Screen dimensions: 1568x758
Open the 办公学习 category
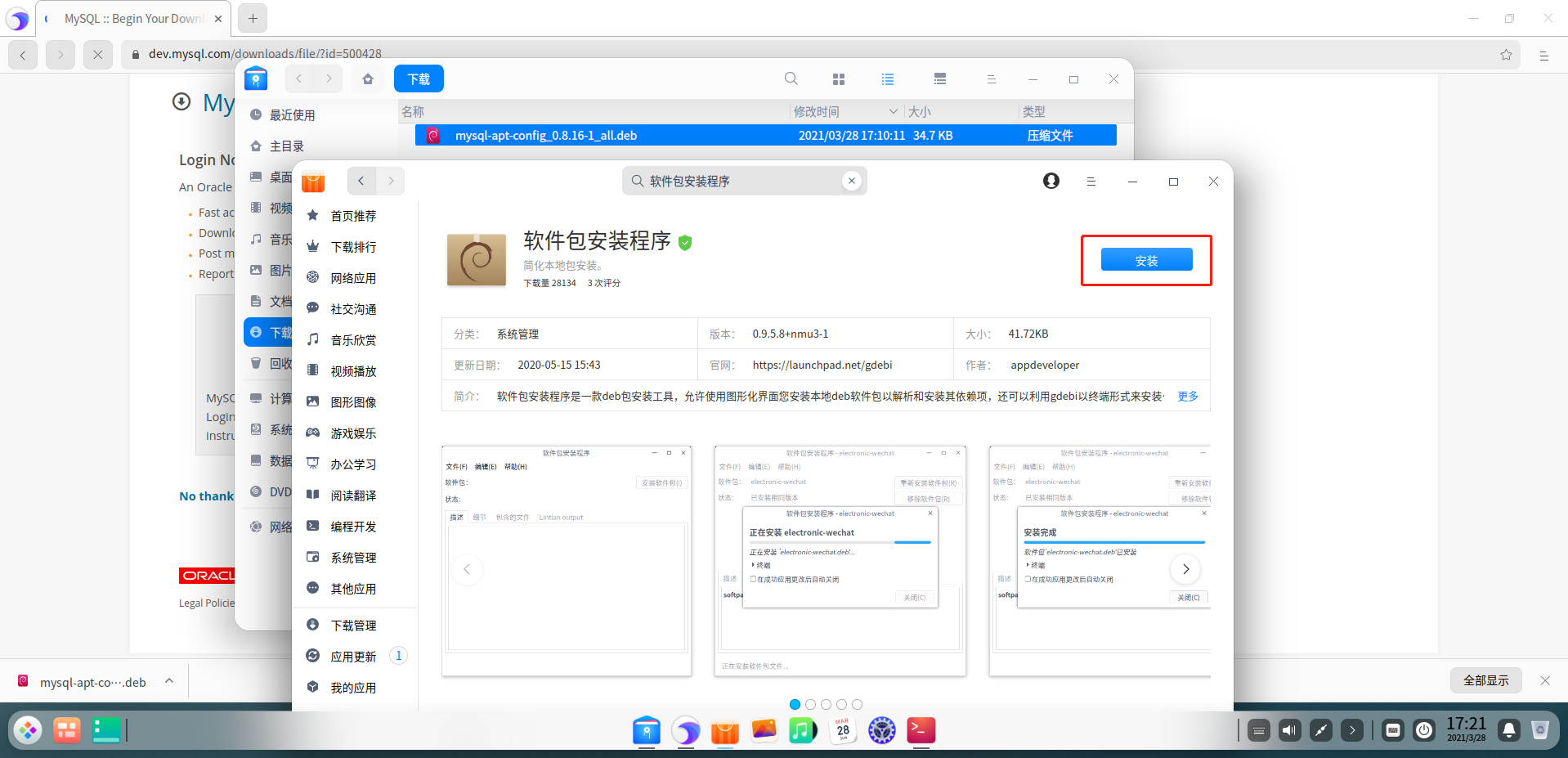(353, 464)
